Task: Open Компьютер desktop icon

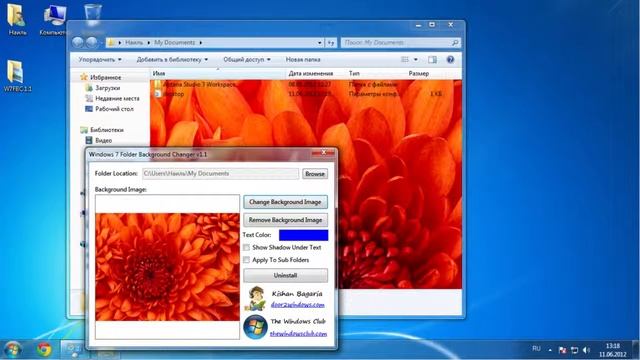Action: tap(54, 19)
